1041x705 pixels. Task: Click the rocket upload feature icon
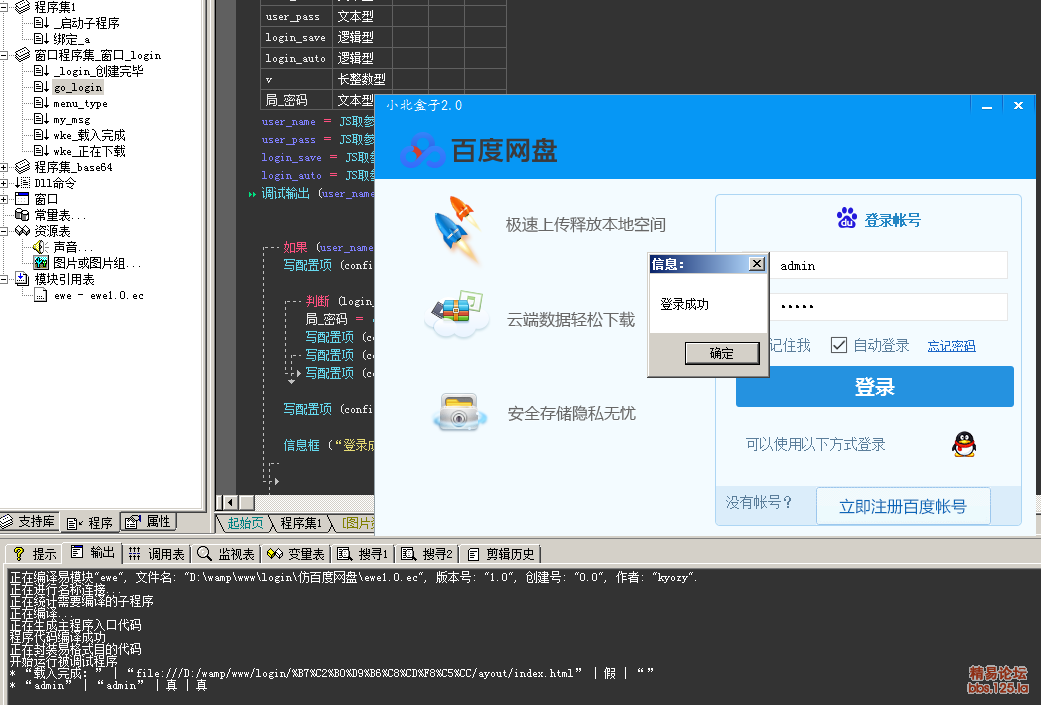coord(454,226)
